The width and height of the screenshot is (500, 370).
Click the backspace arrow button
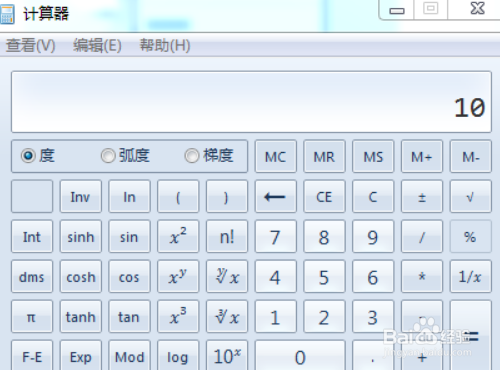tap(276, 197)
